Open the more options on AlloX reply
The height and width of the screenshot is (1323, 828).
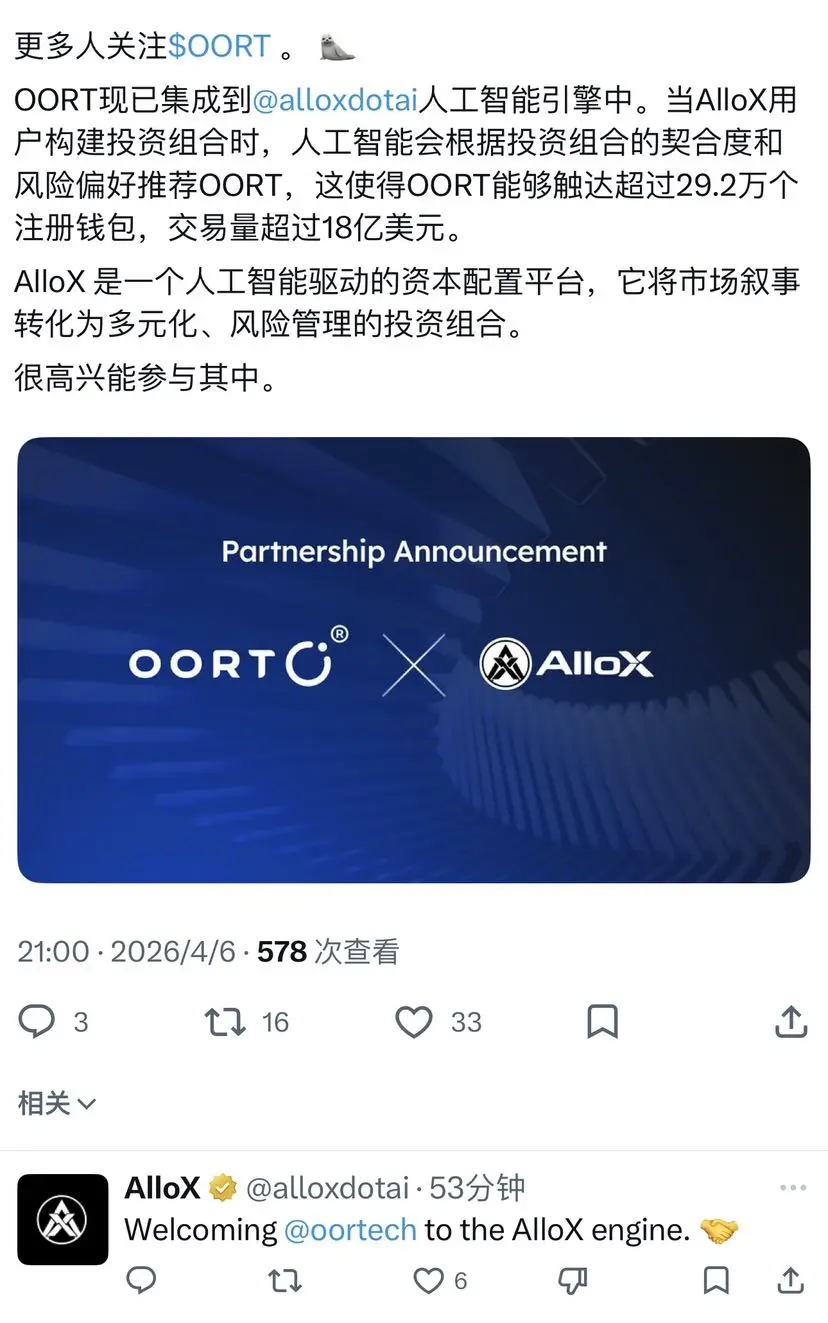point(793,1188)
